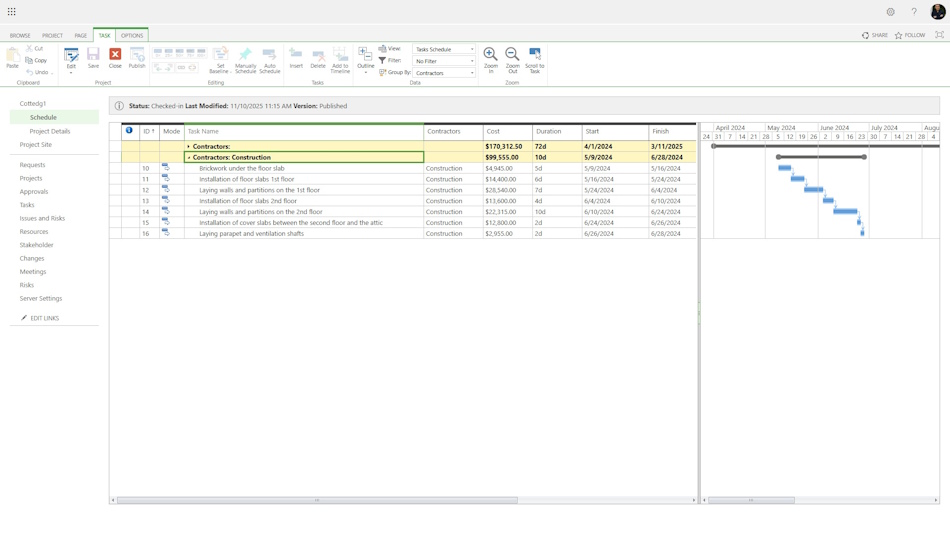The image size is (950, 534).
Task: Click the task grid horizontal scrollbar
Action: [317, 500]
